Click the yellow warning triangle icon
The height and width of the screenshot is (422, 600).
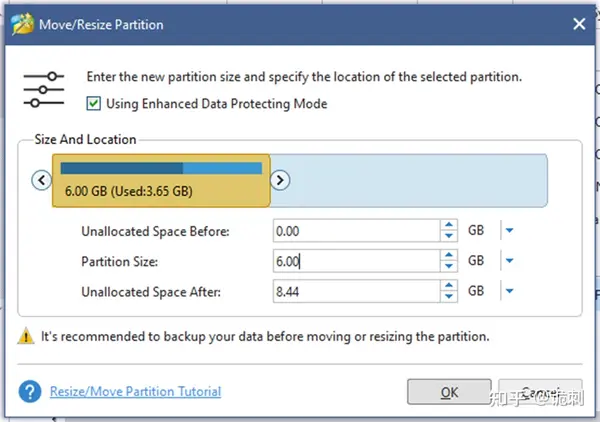(26, 336)
